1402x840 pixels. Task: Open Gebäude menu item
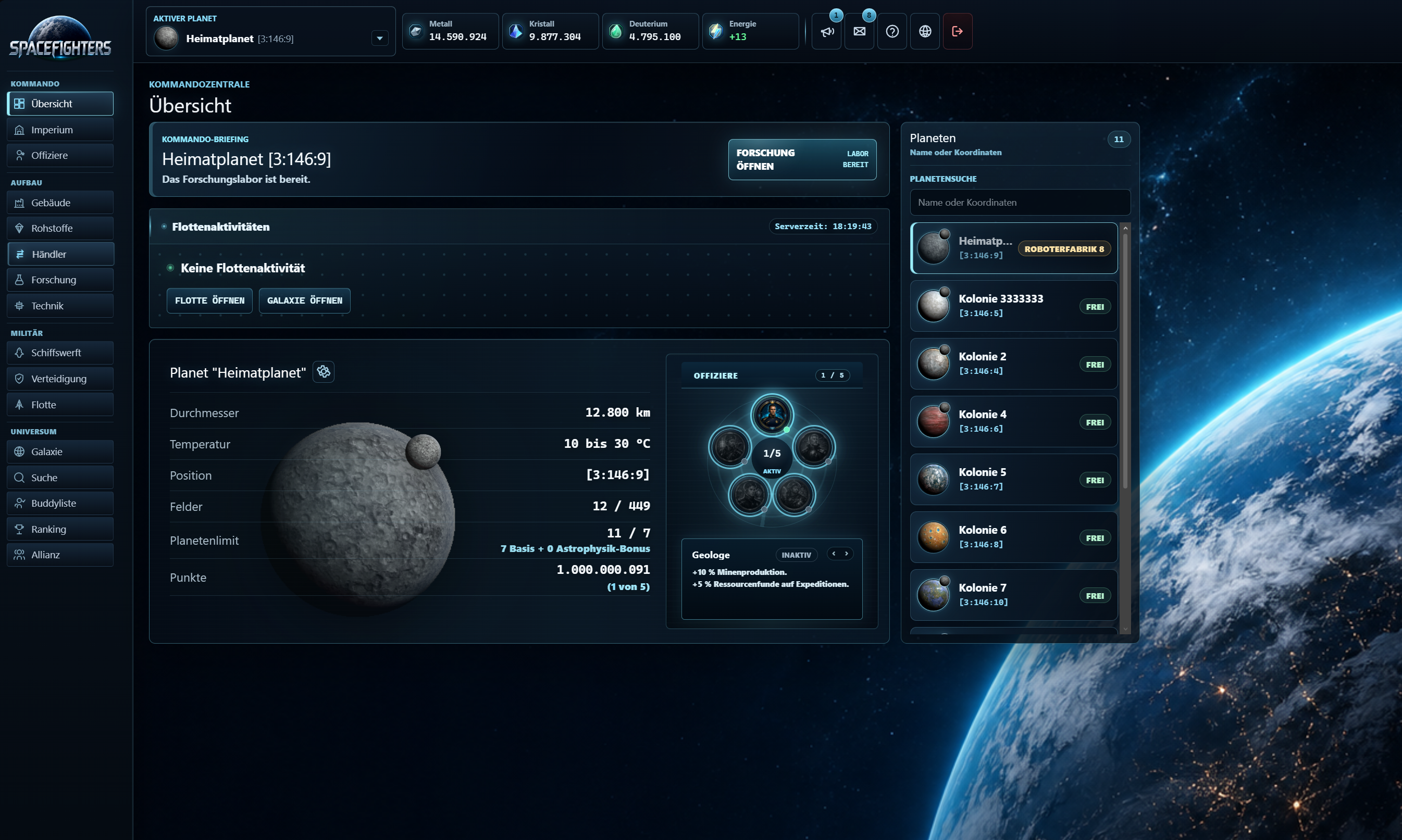point(60,203)
